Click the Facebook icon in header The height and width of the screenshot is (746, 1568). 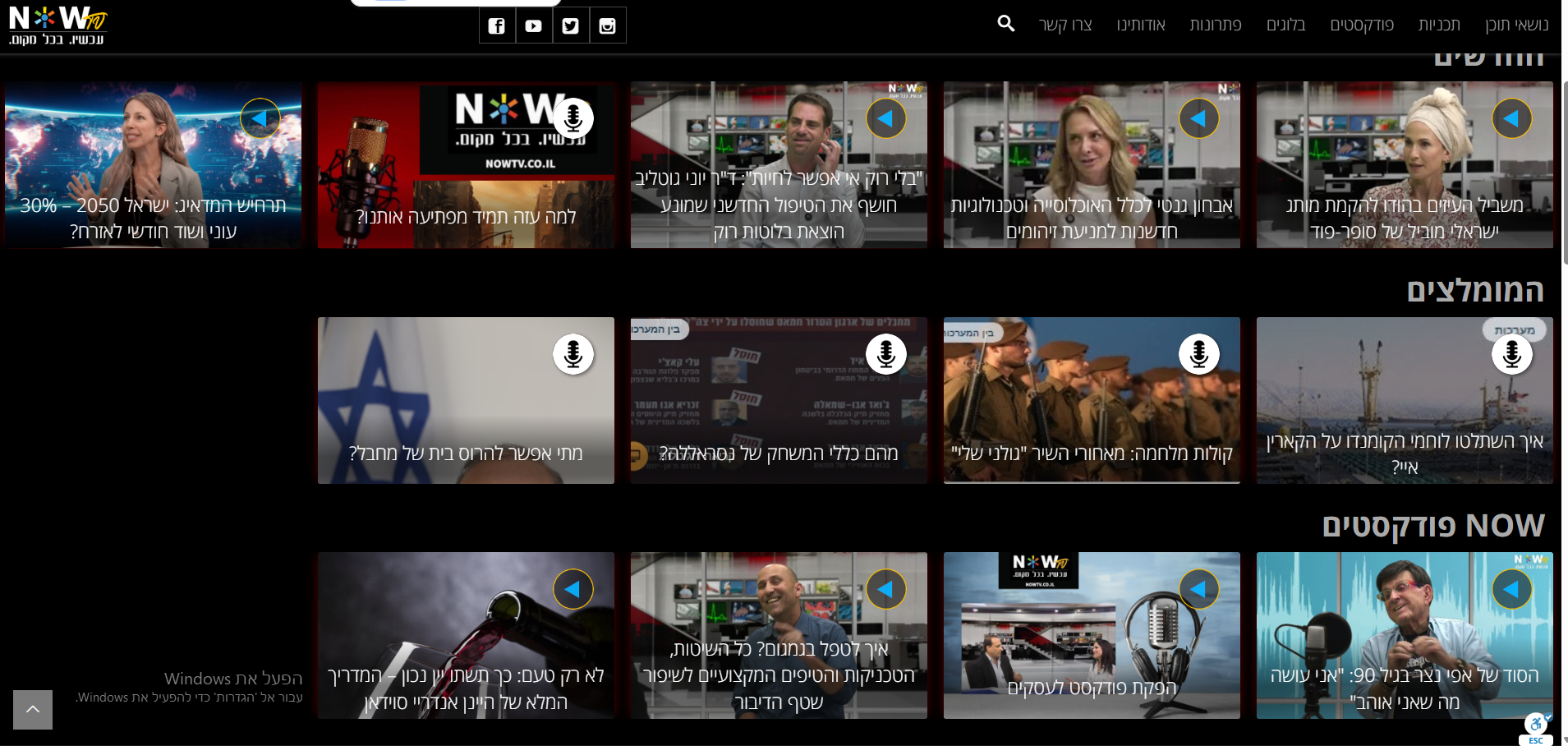point(497,25)
